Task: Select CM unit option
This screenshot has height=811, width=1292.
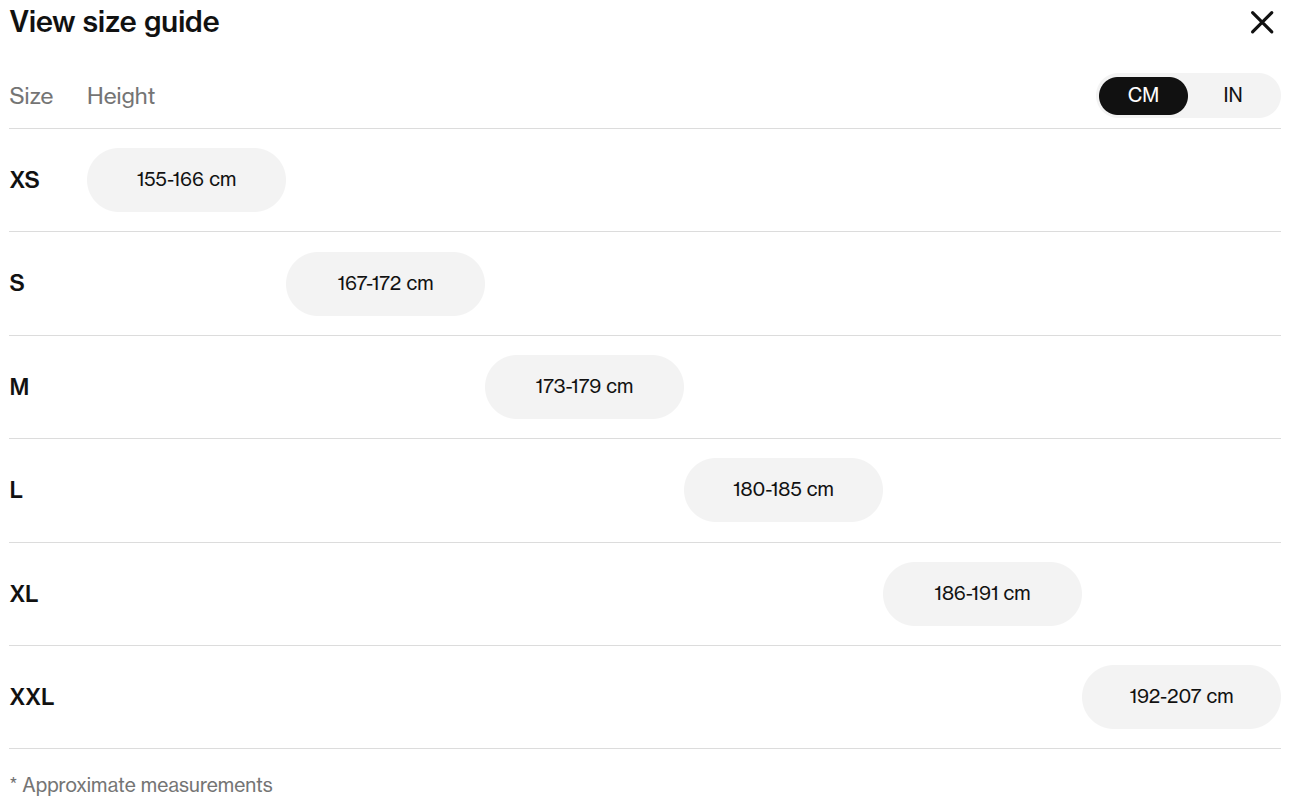Action: (x=1143, y=95)
